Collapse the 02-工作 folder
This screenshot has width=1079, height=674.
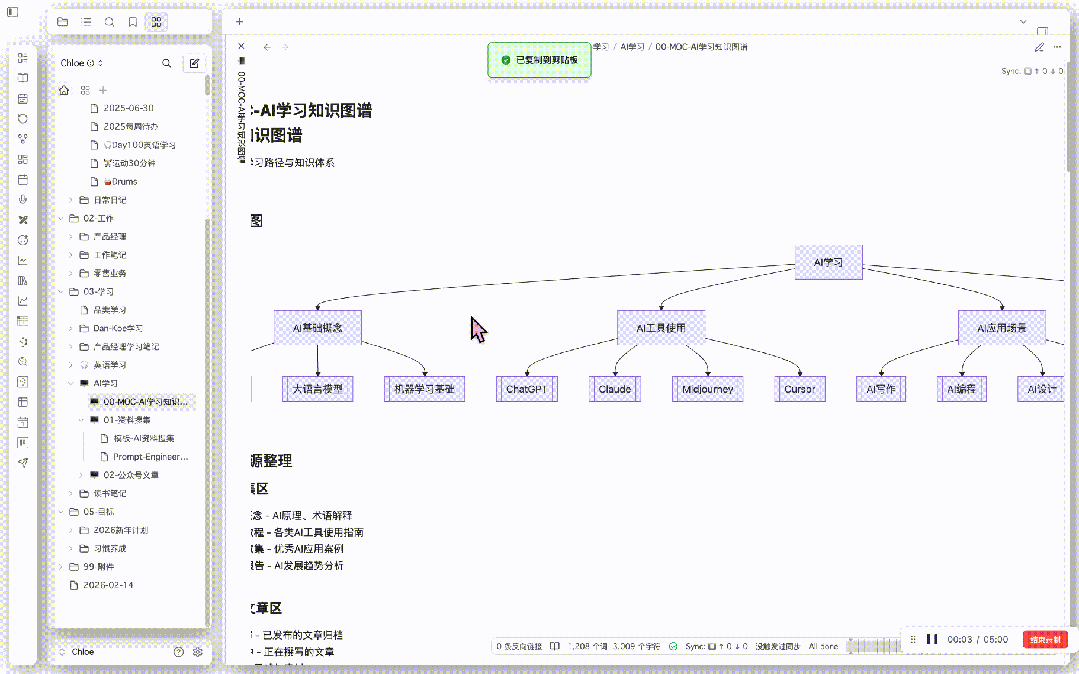click(61, 218)
